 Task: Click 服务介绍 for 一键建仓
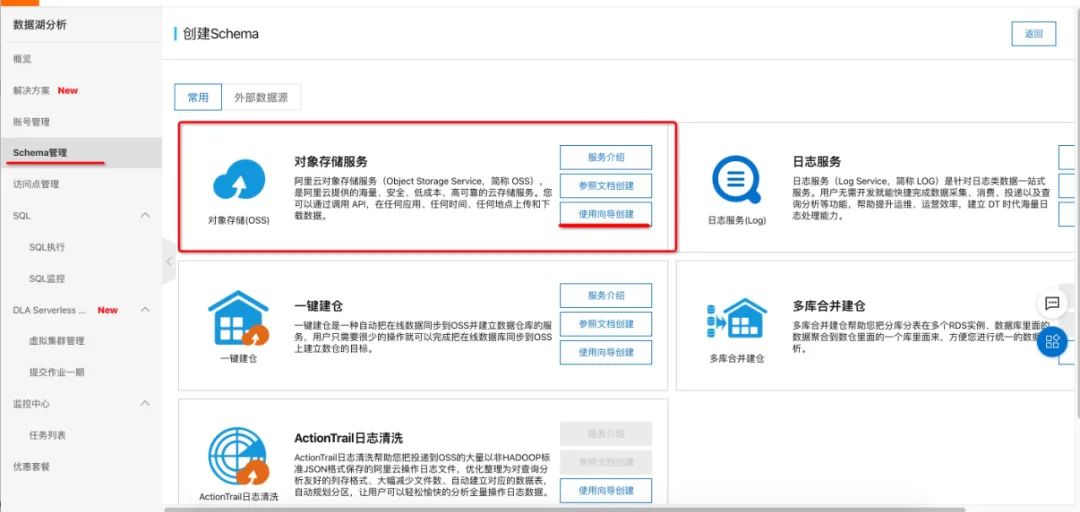(x=605, y=295)
